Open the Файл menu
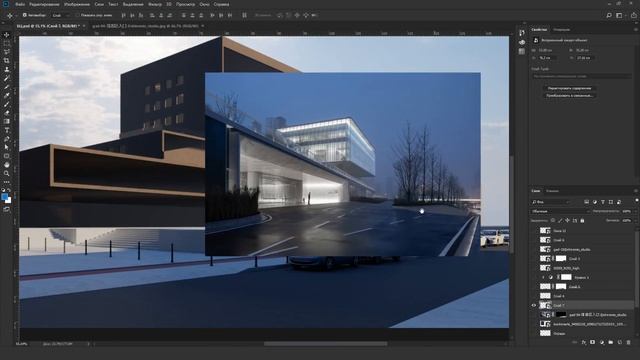 [x=20, y=4]
